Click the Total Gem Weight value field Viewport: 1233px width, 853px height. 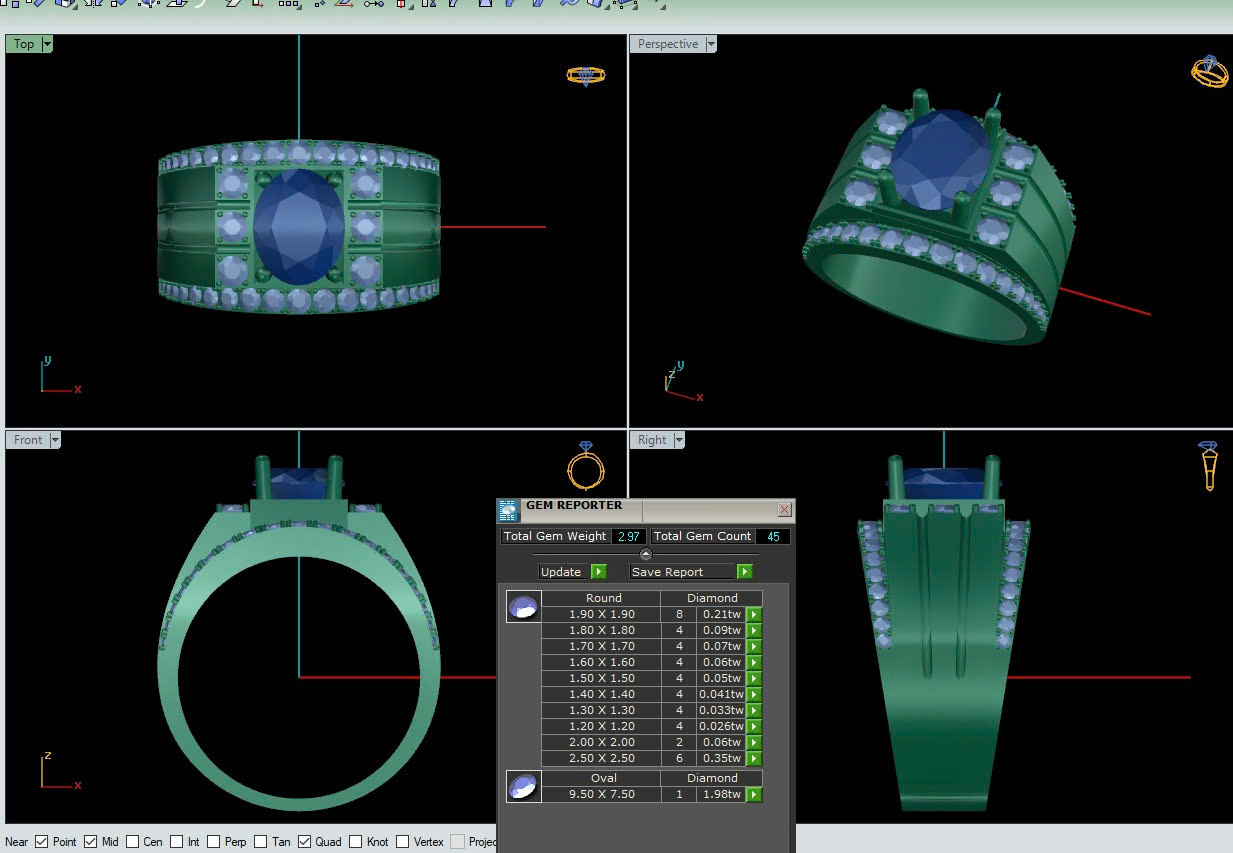click(628, 536)
